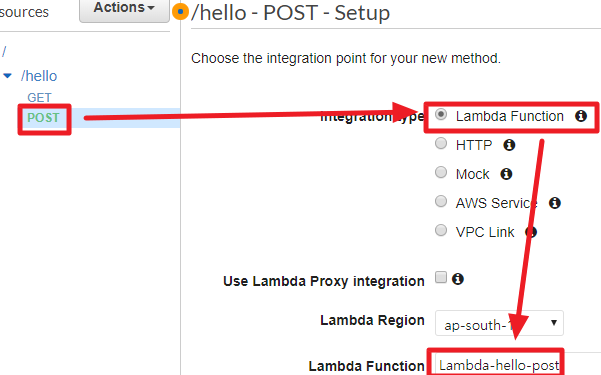Screen dimensions: 601x375
Task: Select the GET method under /hello
Action: [x=39, y=97]
